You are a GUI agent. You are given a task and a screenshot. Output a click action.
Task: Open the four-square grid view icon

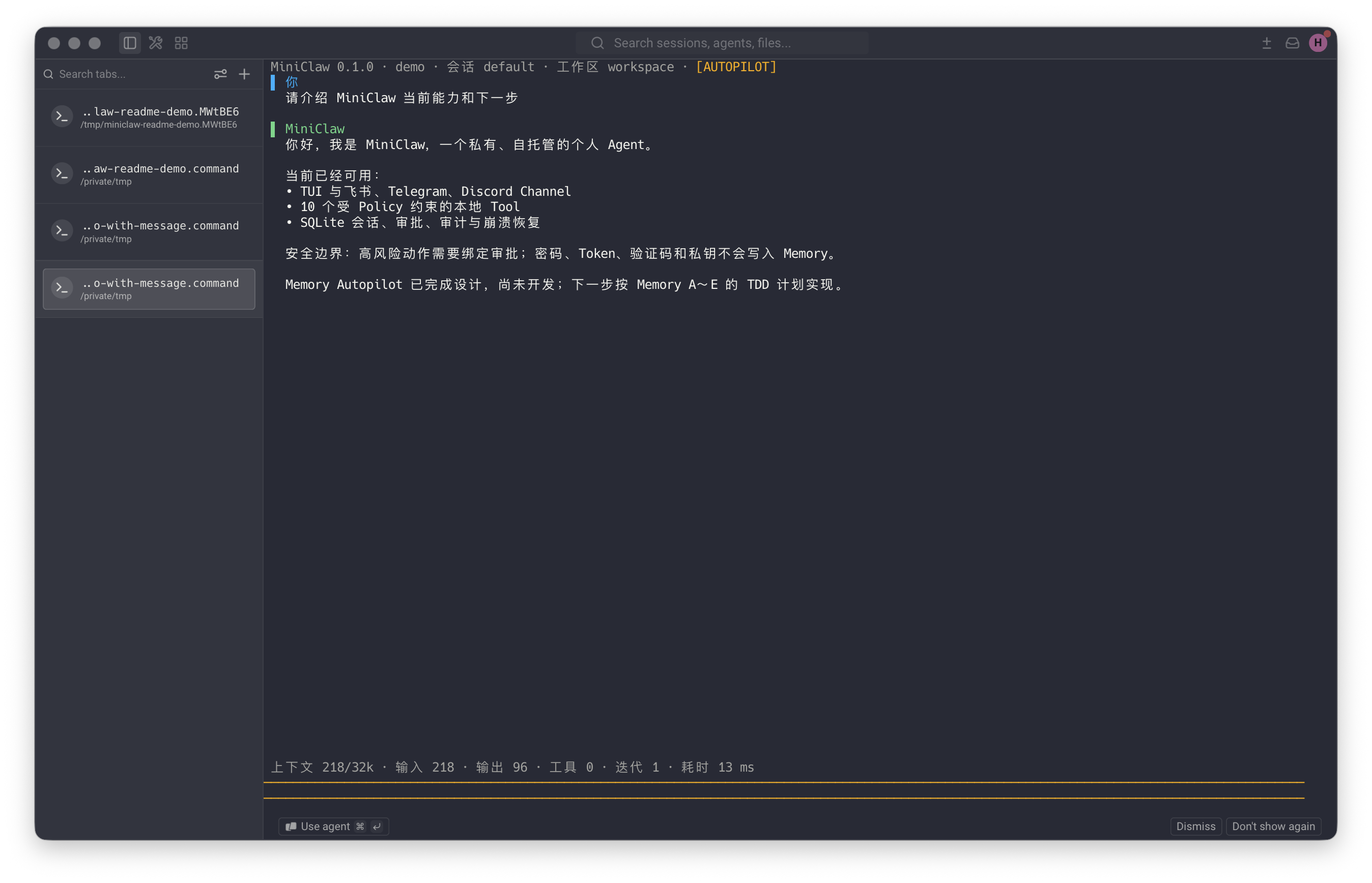coord(181,43)
